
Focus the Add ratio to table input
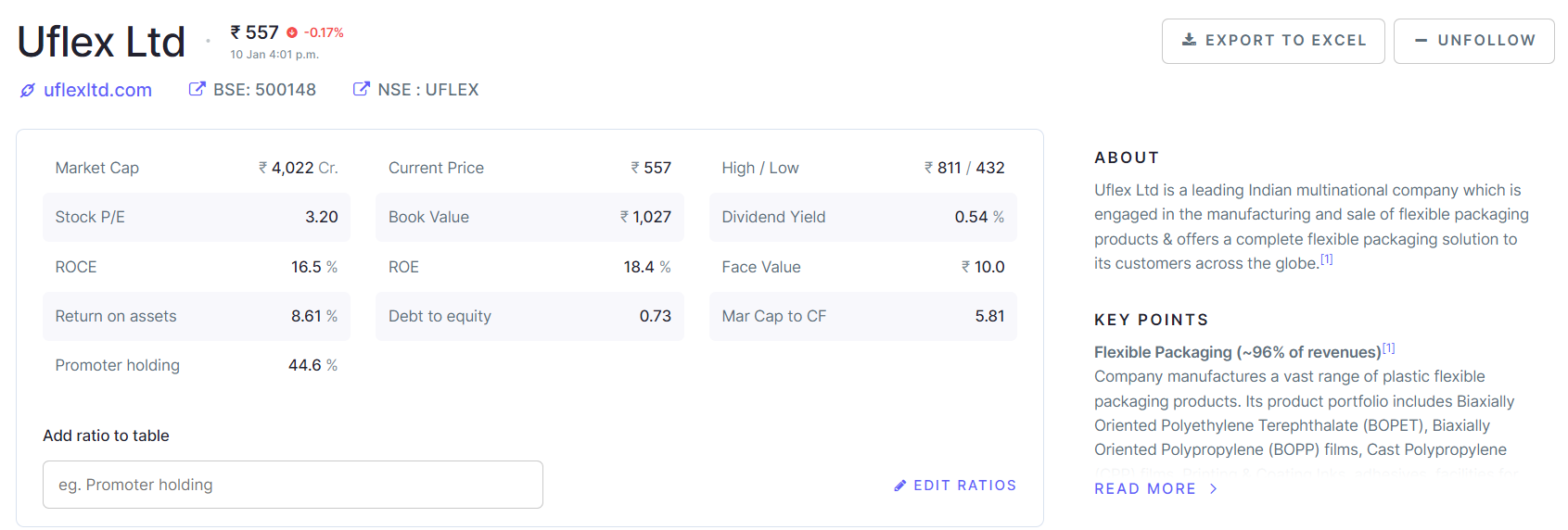293,485
